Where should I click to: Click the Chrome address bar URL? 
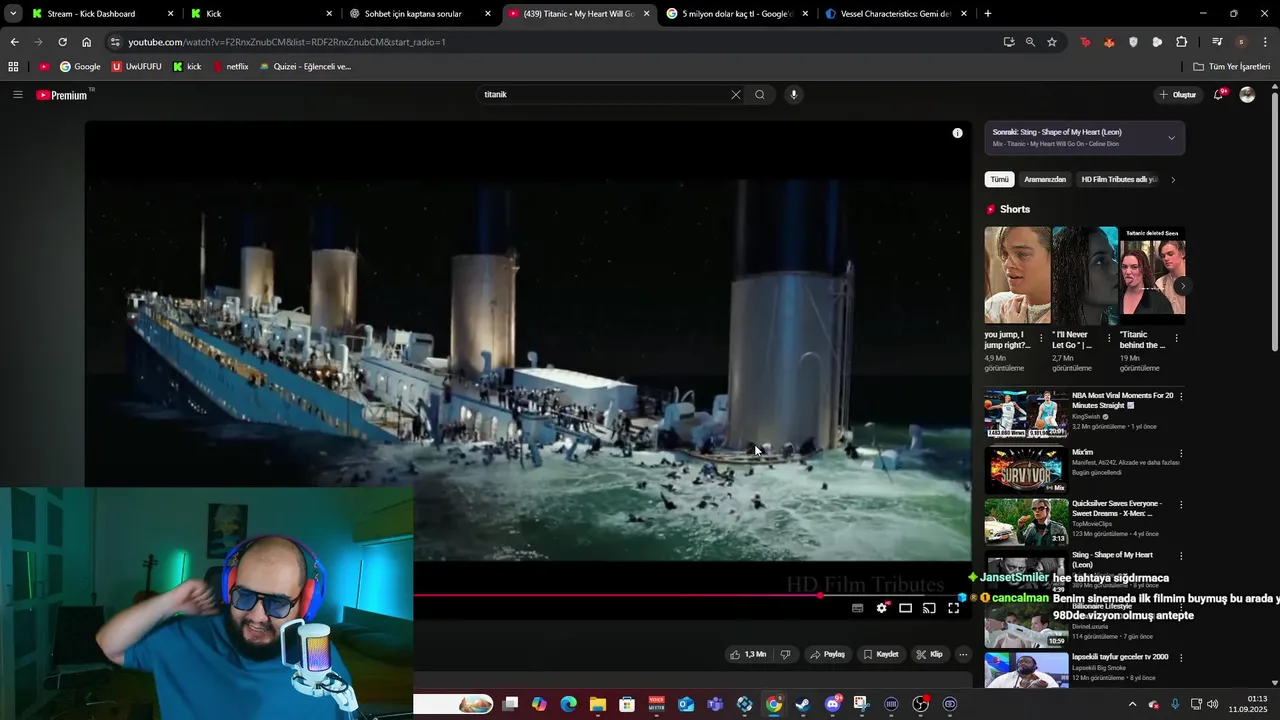click(287, 42)
